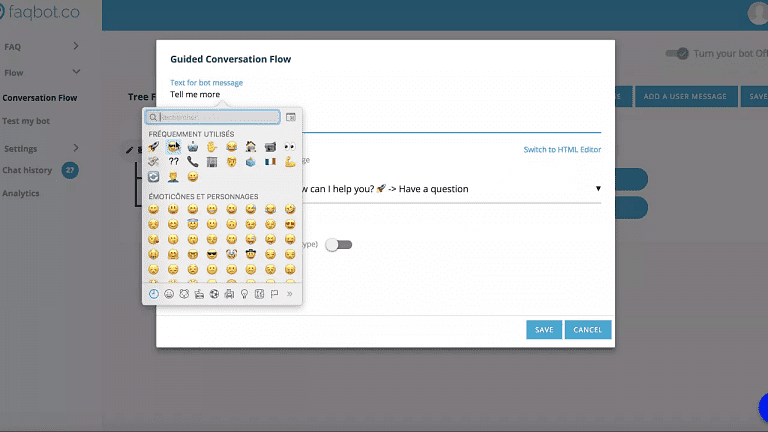Click Switch to HTML Editor link

(562, 150)
